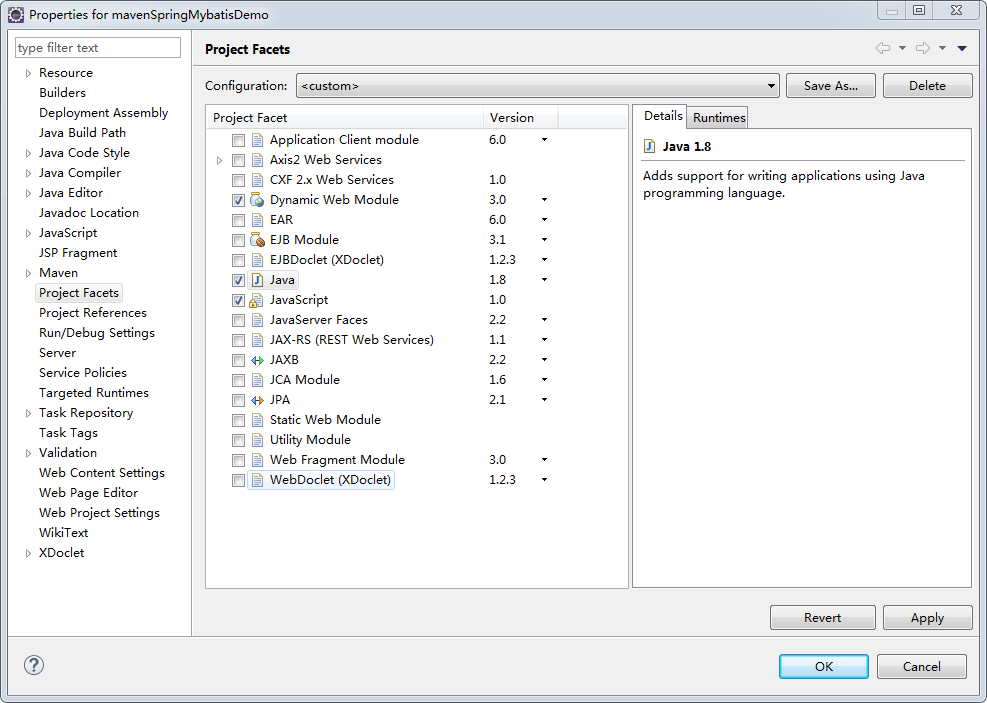Click the EJBDoclet (XDoclet) facet icon
Image resolution: width=987 pixels, height=703 pixels.
pos(257,260)
